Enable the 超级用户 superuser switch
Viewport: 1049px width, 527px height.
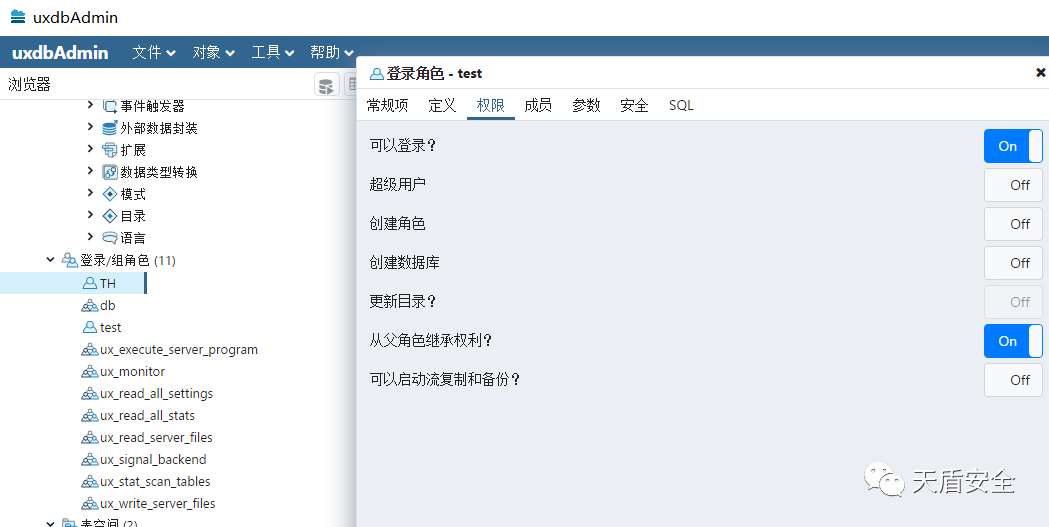pos(1012,185)
